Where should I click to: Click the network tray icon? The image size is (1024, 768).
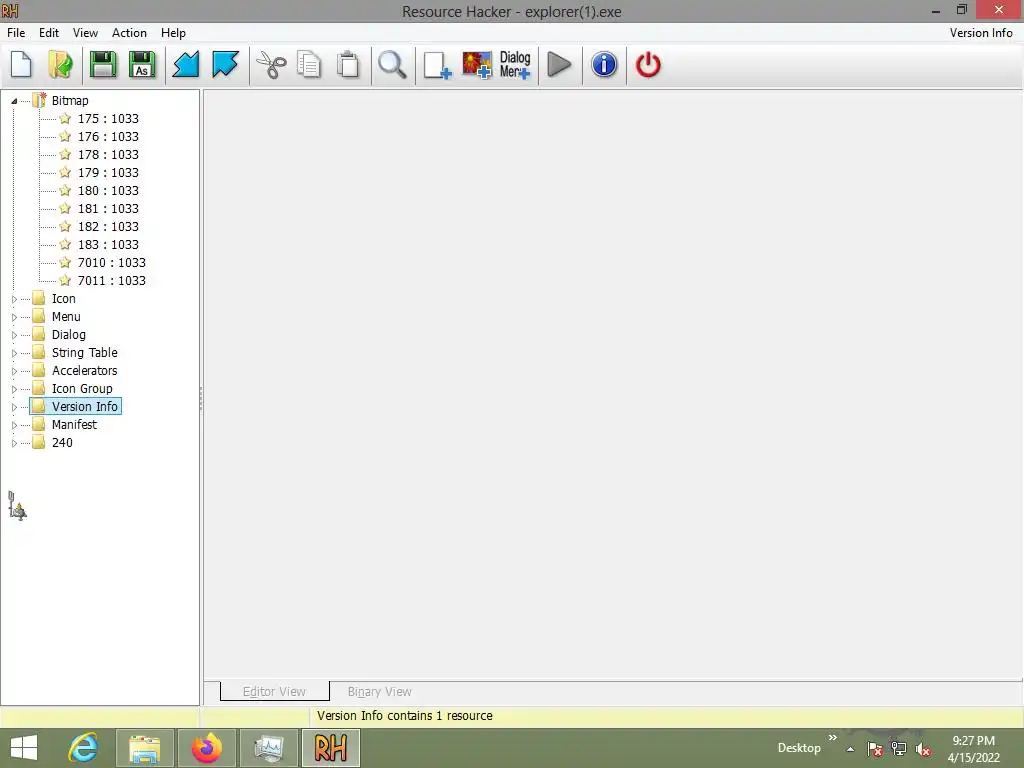pos(899,749)
